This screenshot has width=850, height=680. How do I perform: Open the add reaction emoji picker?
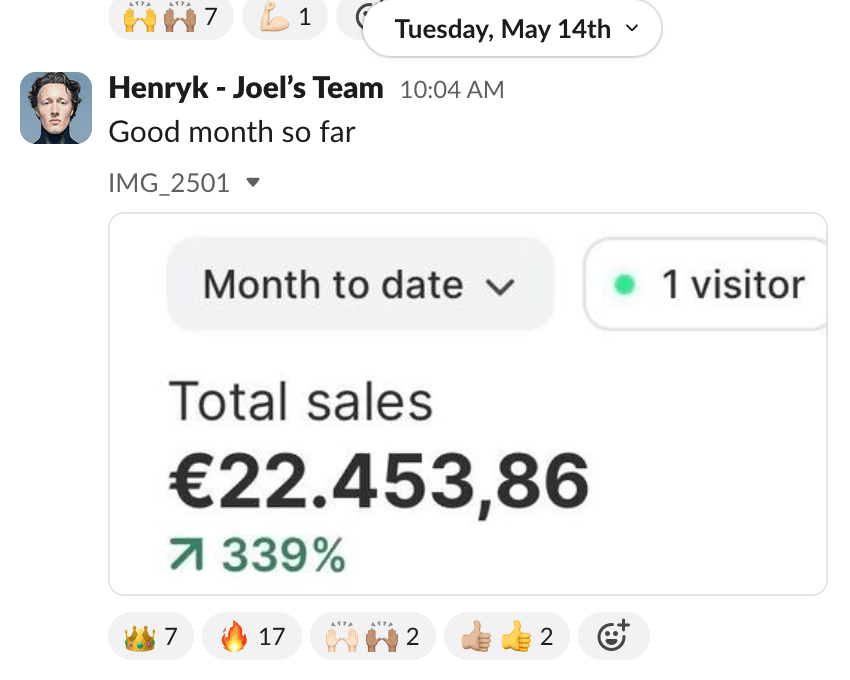[x=613, y=636]
